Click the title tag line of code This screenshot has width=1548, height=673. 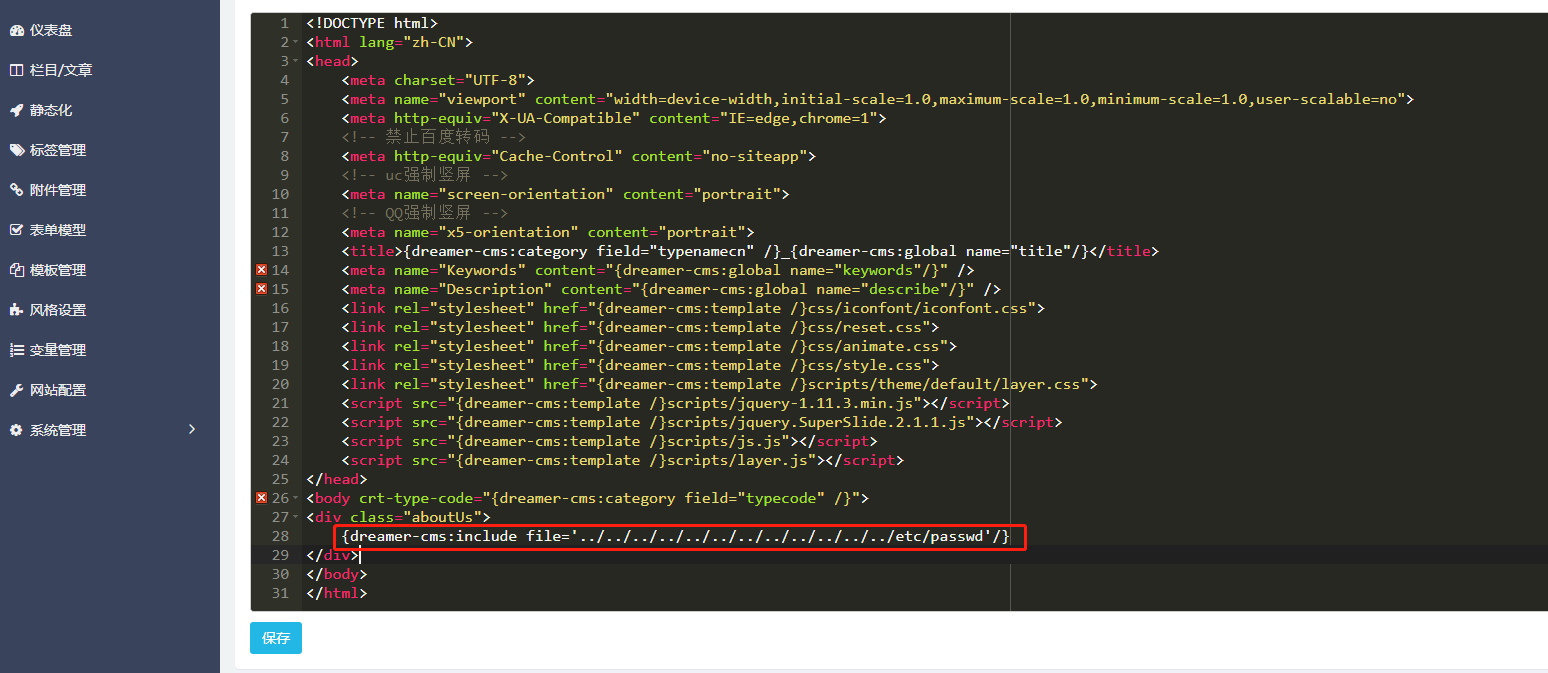pos(750,251)
